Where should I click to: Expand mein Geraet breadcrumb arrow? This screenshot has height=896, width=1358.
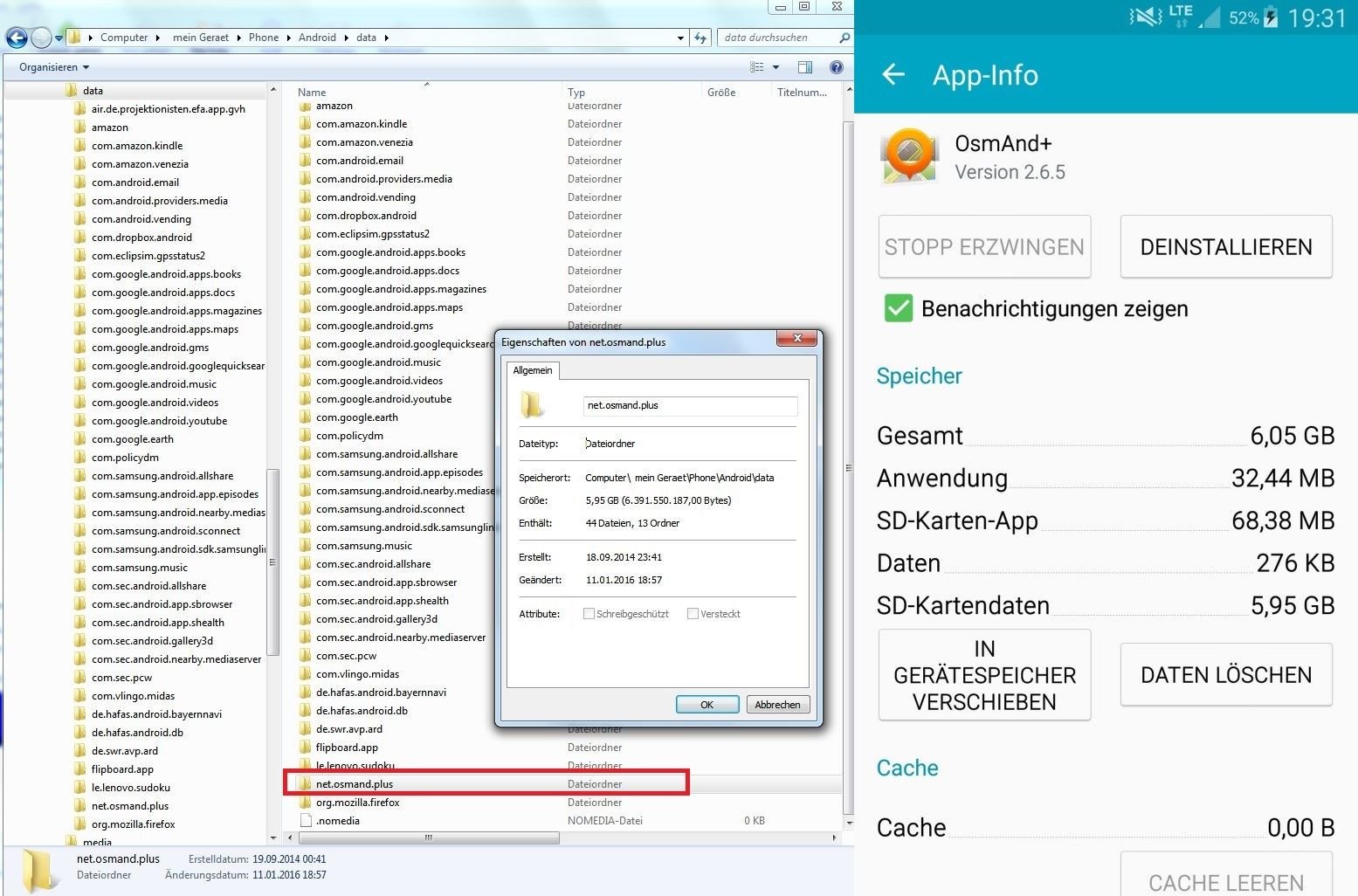pos(238,38)
